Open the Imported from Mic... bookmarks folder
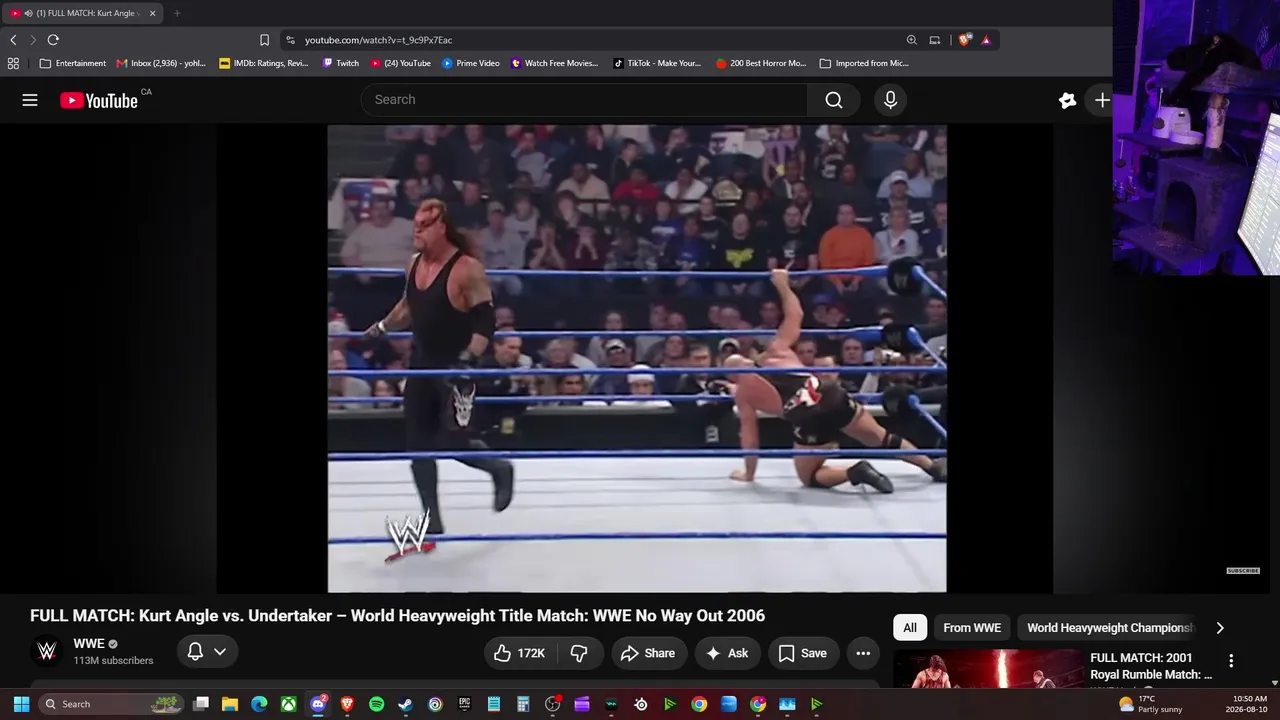 (x=864, y=63)
